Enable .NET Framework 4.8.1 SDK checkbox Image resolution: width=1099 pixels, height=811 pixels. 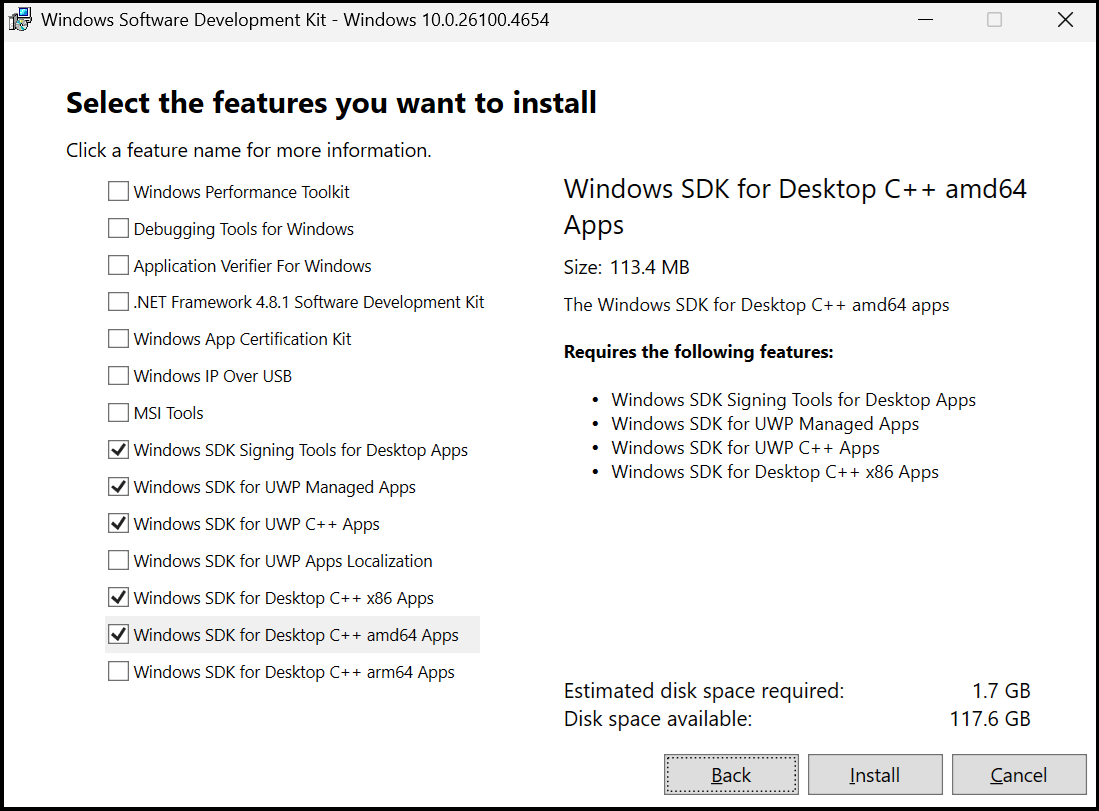point(118,302)
